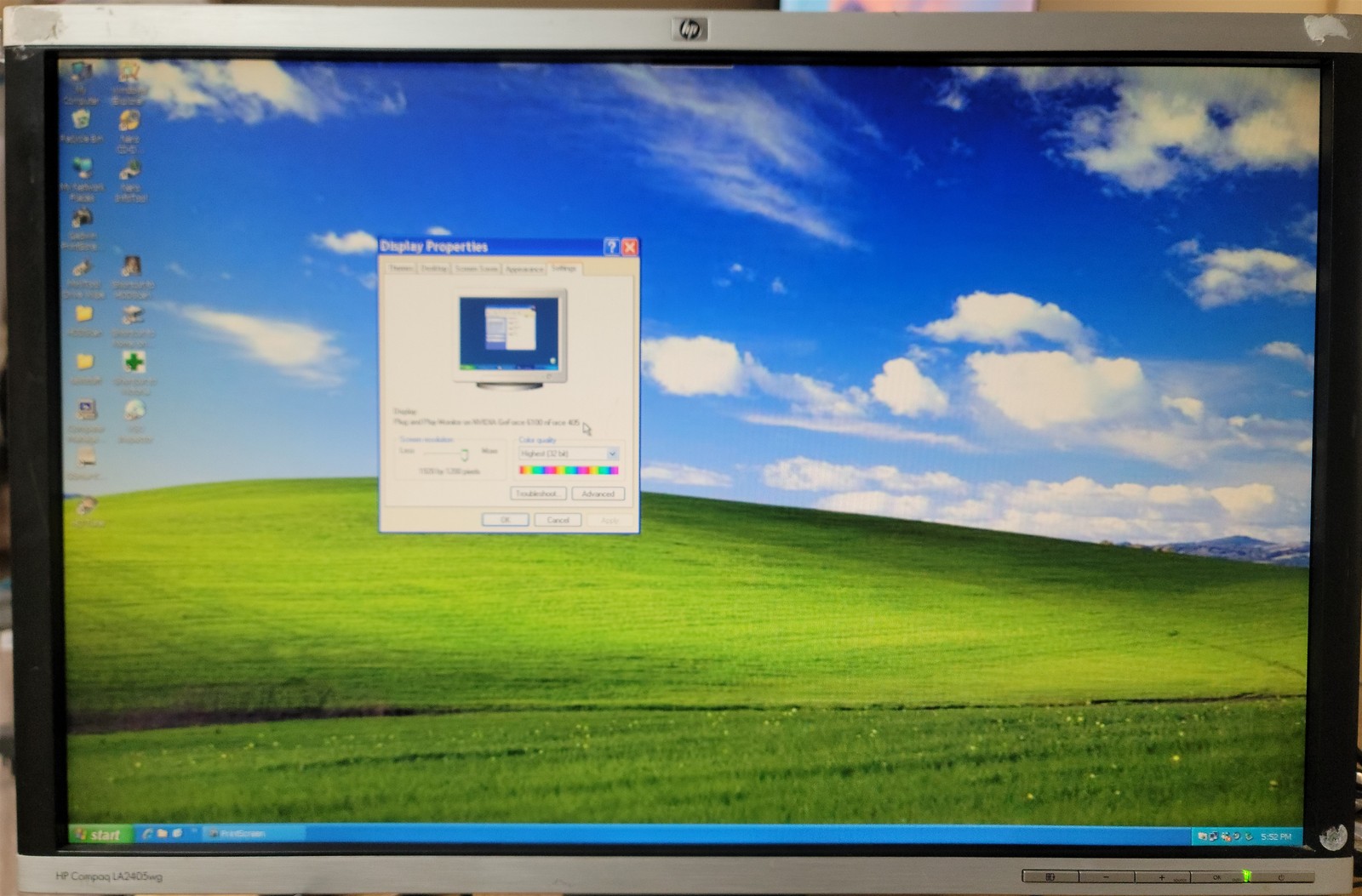The height and width of the screenshot is (896, 1362).
Task: Switch to the Appearance tab
Action: click(524, 268)
